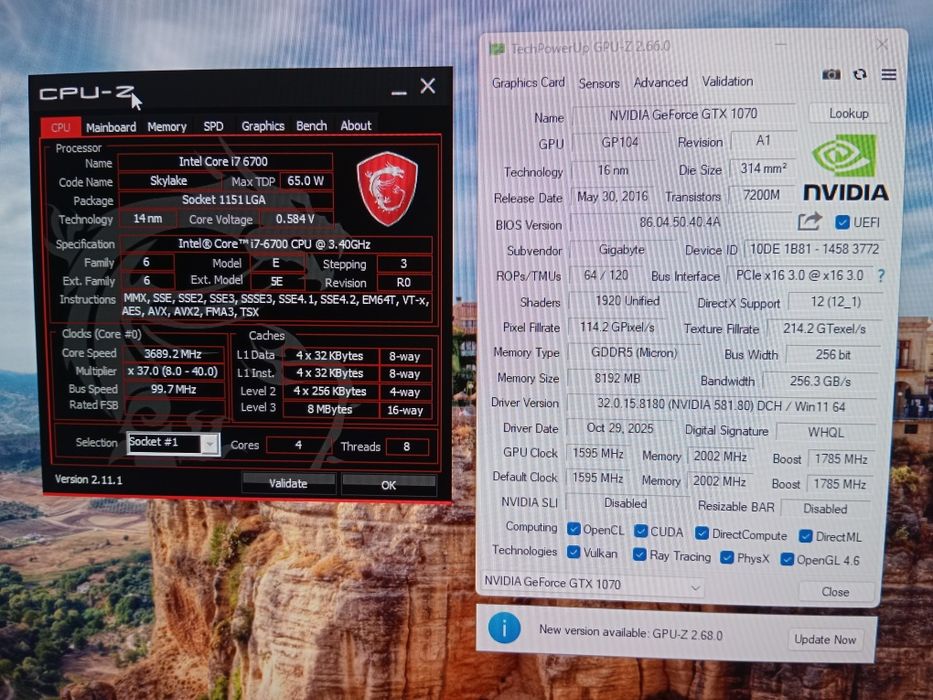The width and height of the screenshot is (933, 700).
Task: Open the About tab in CPU-Z
Action: (x=355, y=126)
